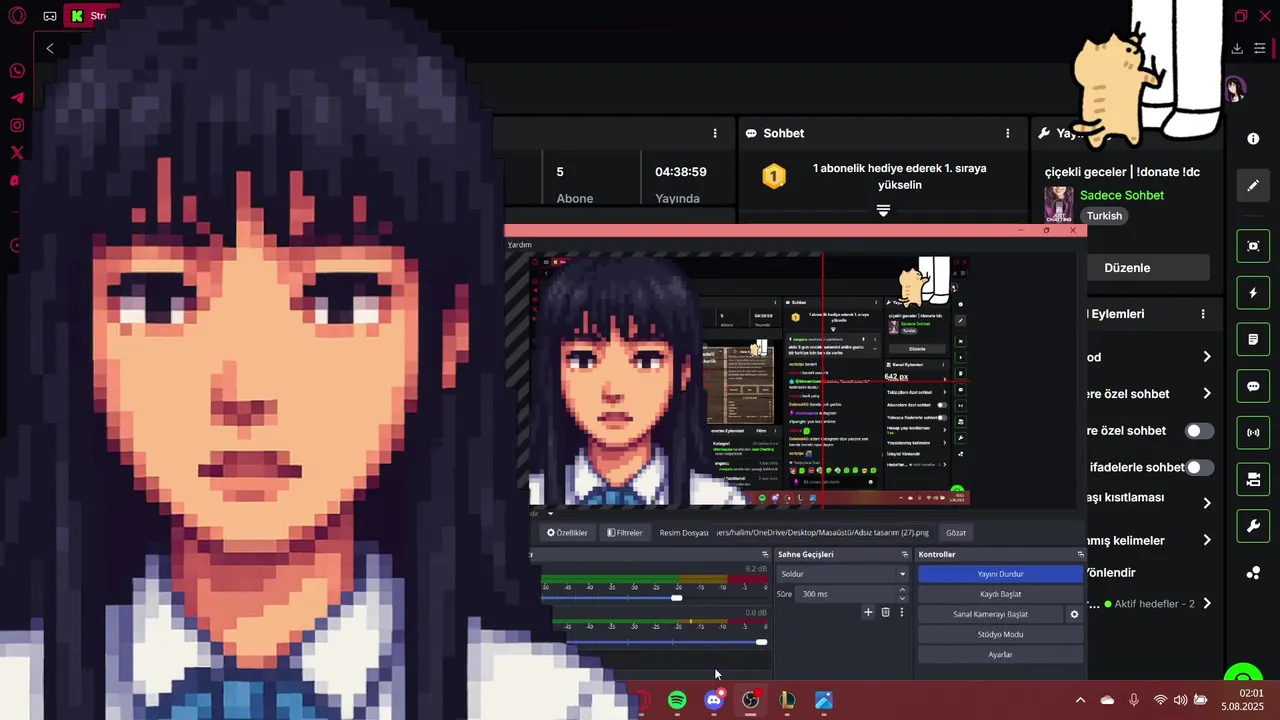
Task: Toggle the first 'özel sohbet' switch
Action: click(1199, 431)
